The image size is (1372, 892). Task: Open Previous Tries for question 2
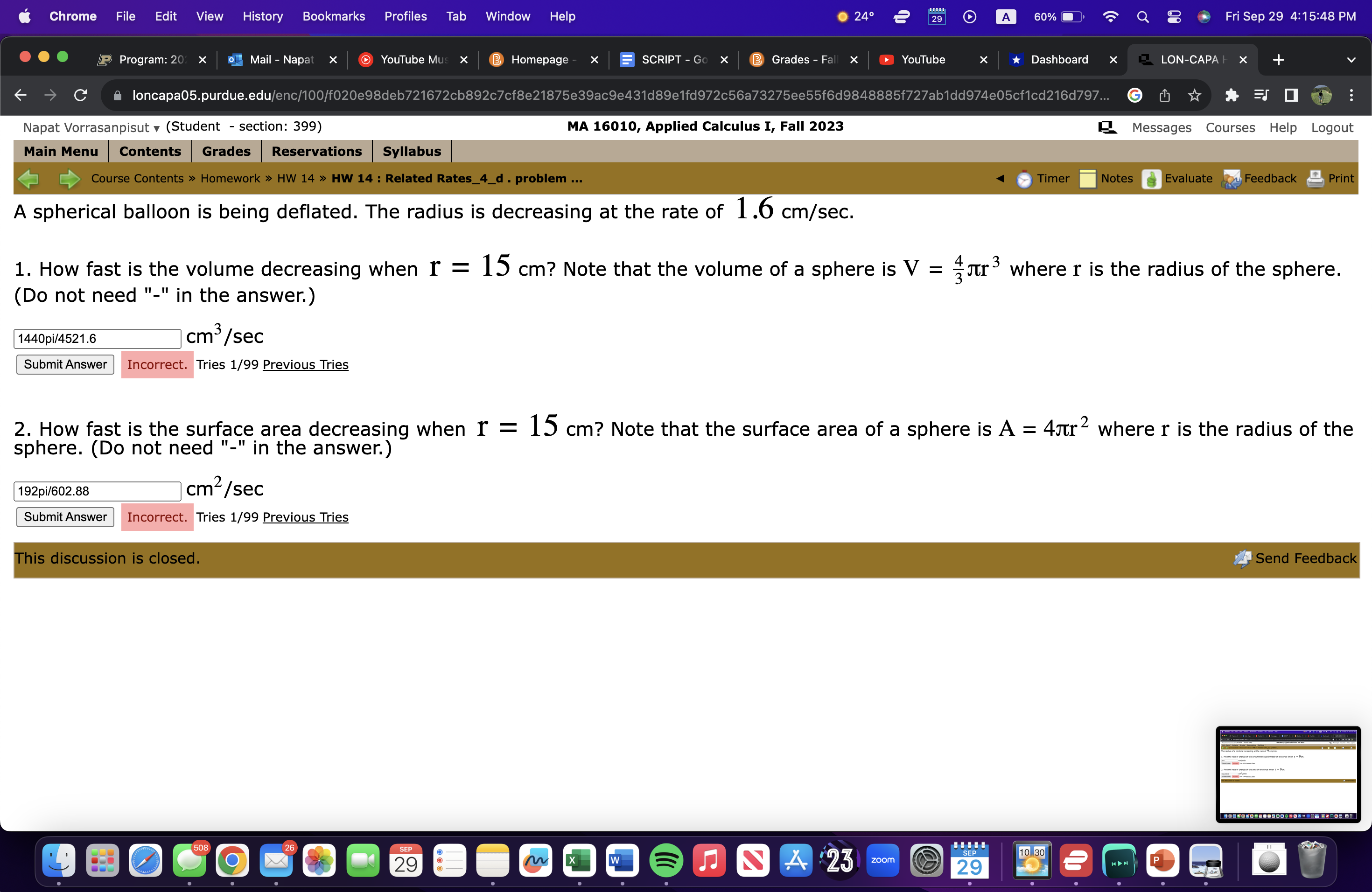point(305,517)
